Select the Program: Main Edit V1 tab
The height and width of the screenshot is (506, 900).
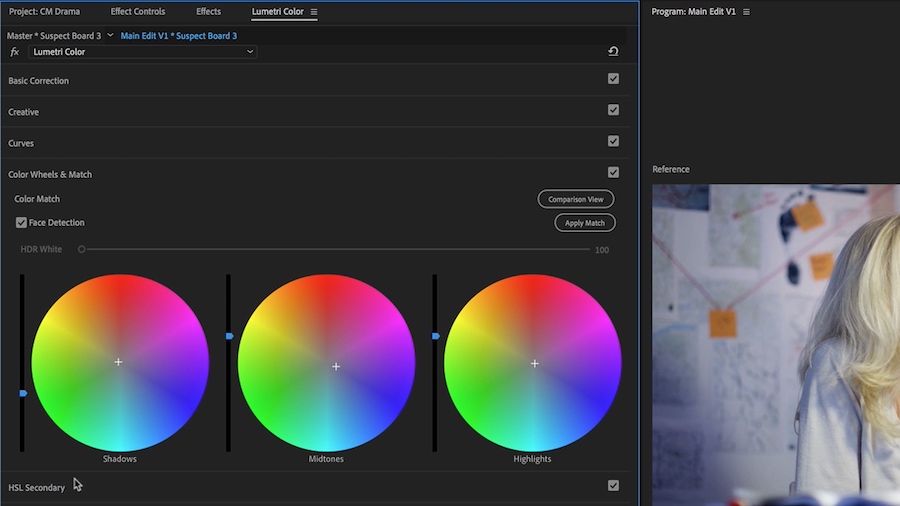[693, 11]
